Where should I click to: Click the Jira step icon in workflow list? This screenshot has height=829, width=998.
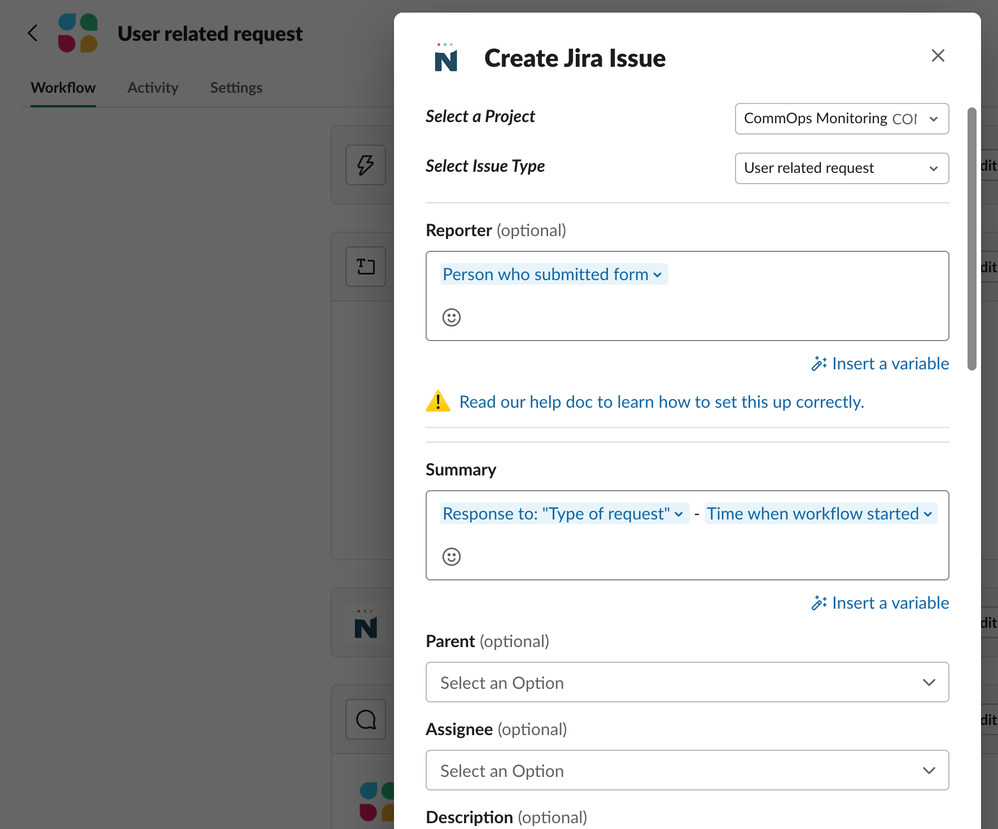click(365, 623)
